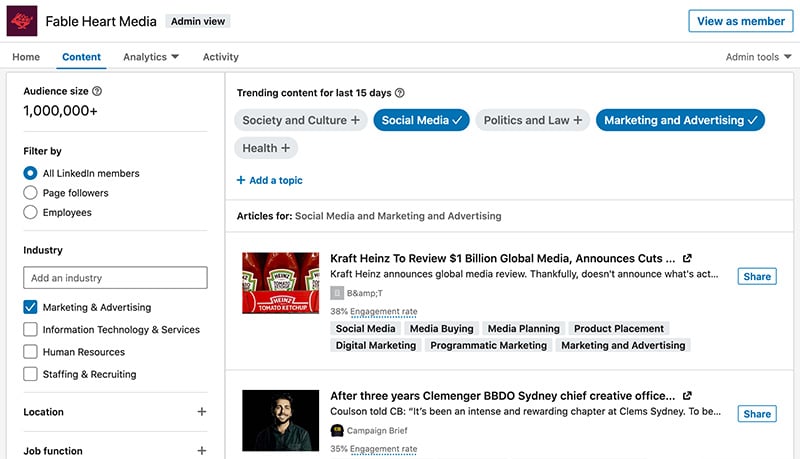Screen dimensions: 800x459
Task: Click the 1,000,000+ audience size value
Action: [60, 111]
